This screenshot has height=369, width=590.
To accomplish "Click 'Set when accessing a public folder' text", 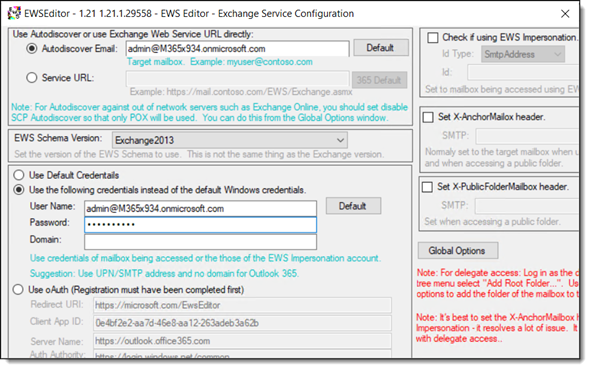I will tap(492, 222).
